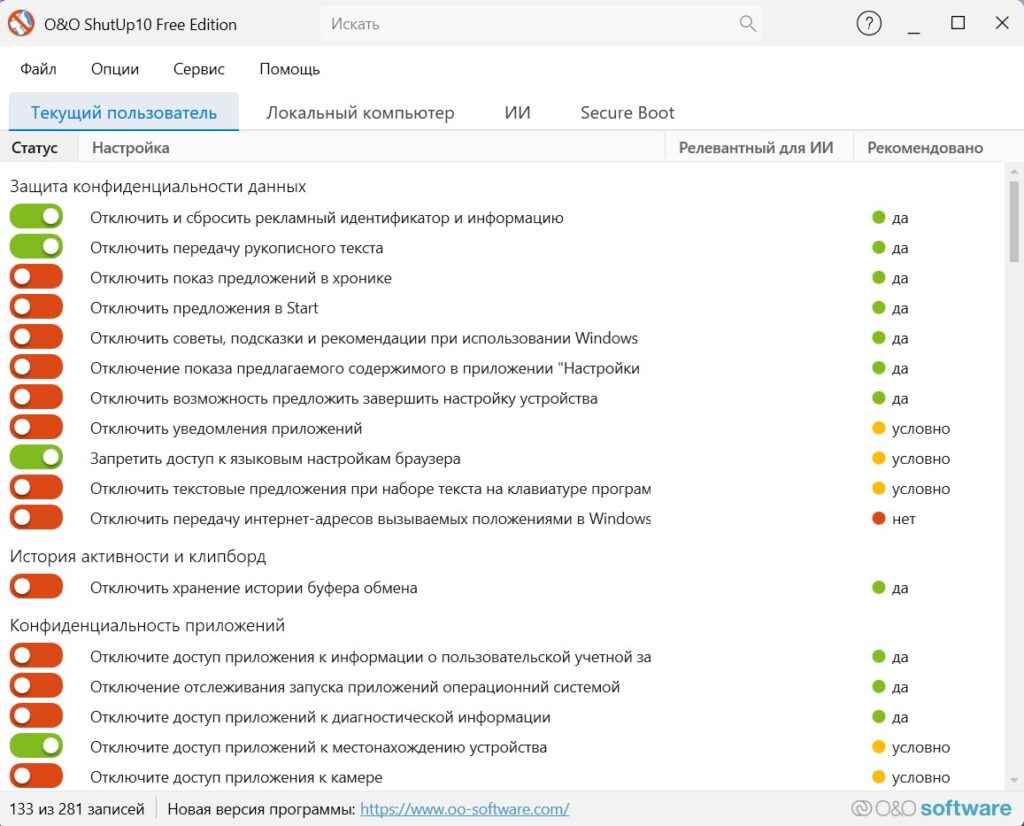Click yellow dot for camera access row
The height and width of the screenshot is (826, 1024).
pos(878,776)
